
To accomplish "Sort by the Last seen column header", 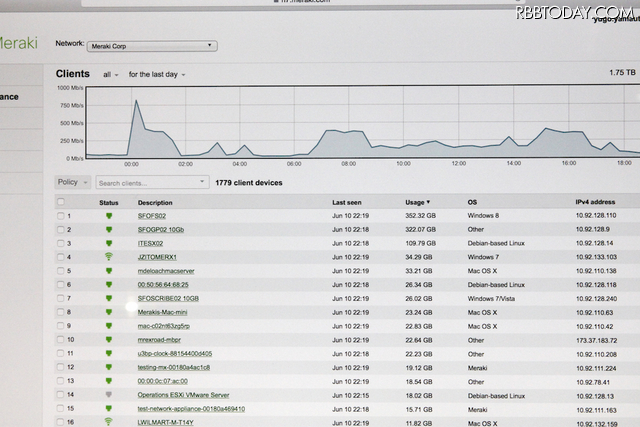I will [x=347, y=202].
